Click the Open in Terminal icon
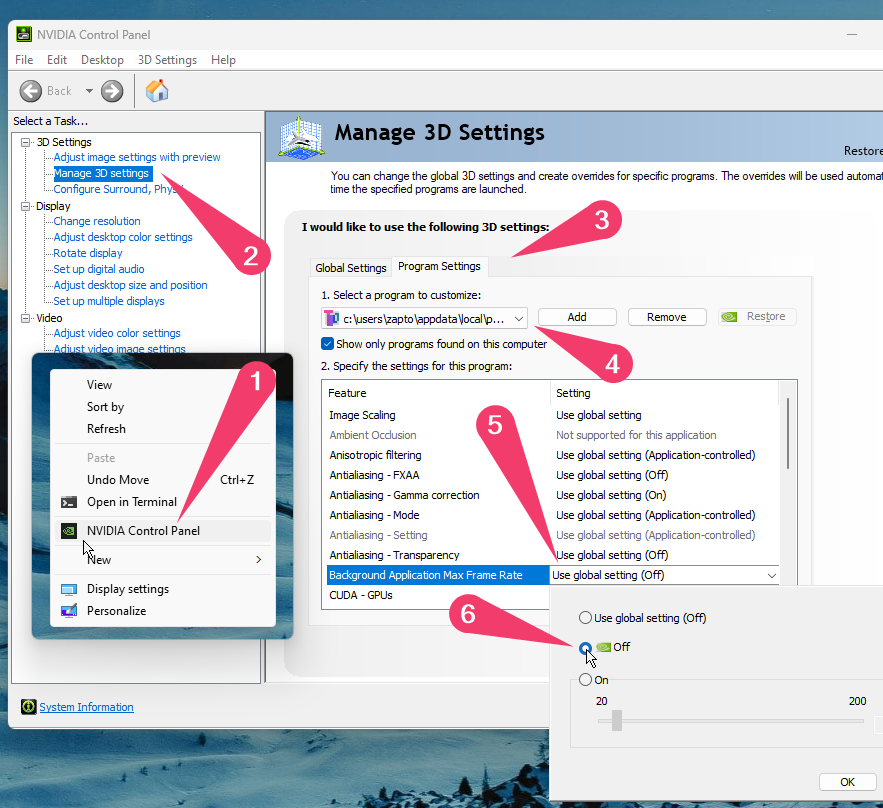This screenshot has height=808, width=883. [x=69, y=502]
